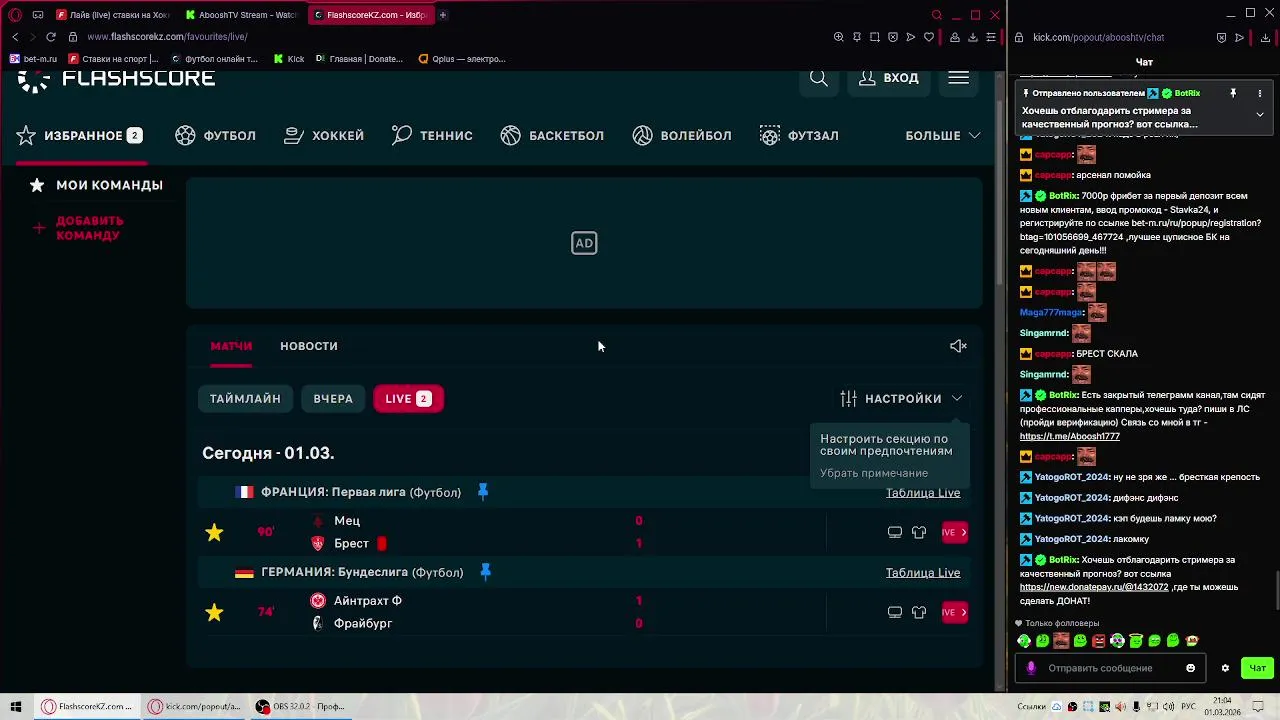1280x720 pixels.
Task: Go to the ФУТБОЛ sport section
Action: (x=216, y=136)
